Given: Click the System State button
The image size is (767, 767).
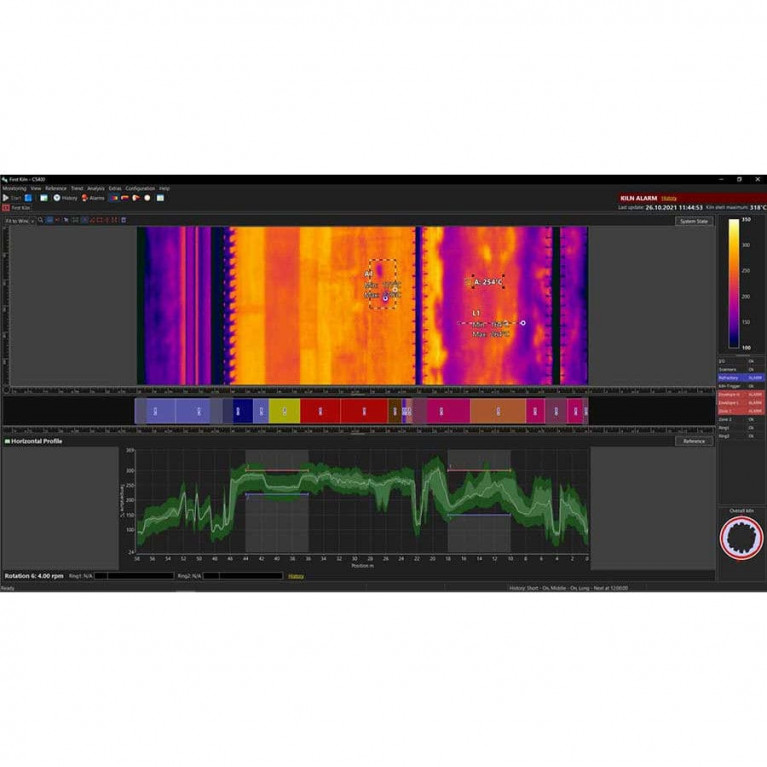Looking at the screenshot, I should (x=694, y=221).
